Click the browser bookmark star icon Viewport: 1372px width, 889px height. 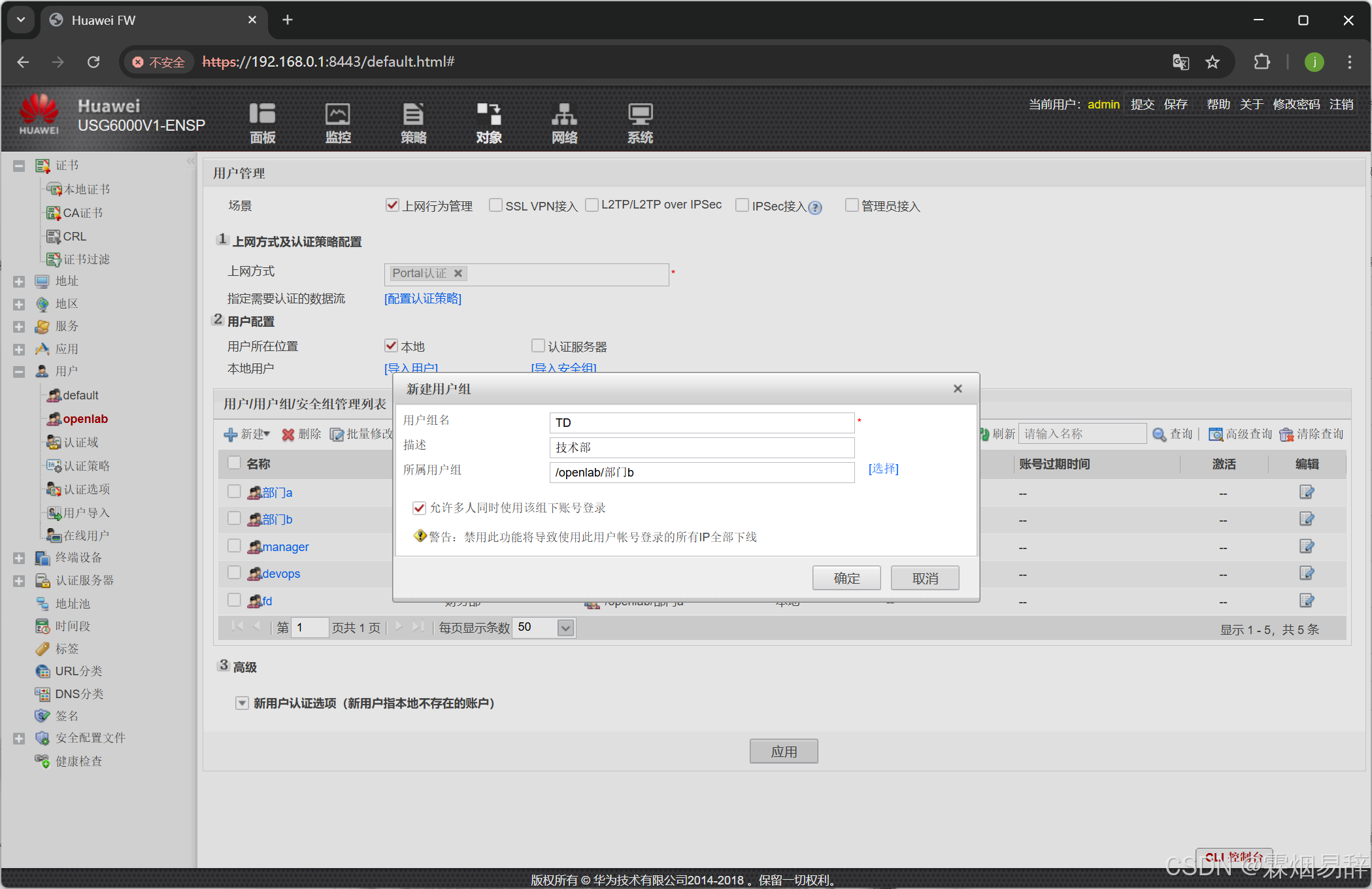point(1213,62)
